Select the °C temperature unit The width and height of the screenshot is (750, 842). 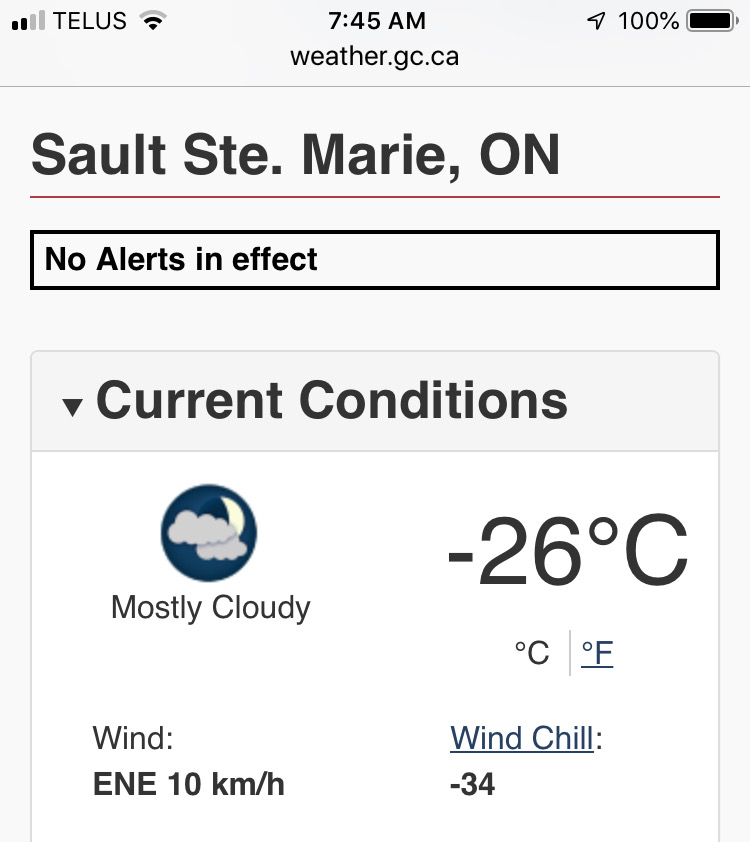tap(531, 654)
